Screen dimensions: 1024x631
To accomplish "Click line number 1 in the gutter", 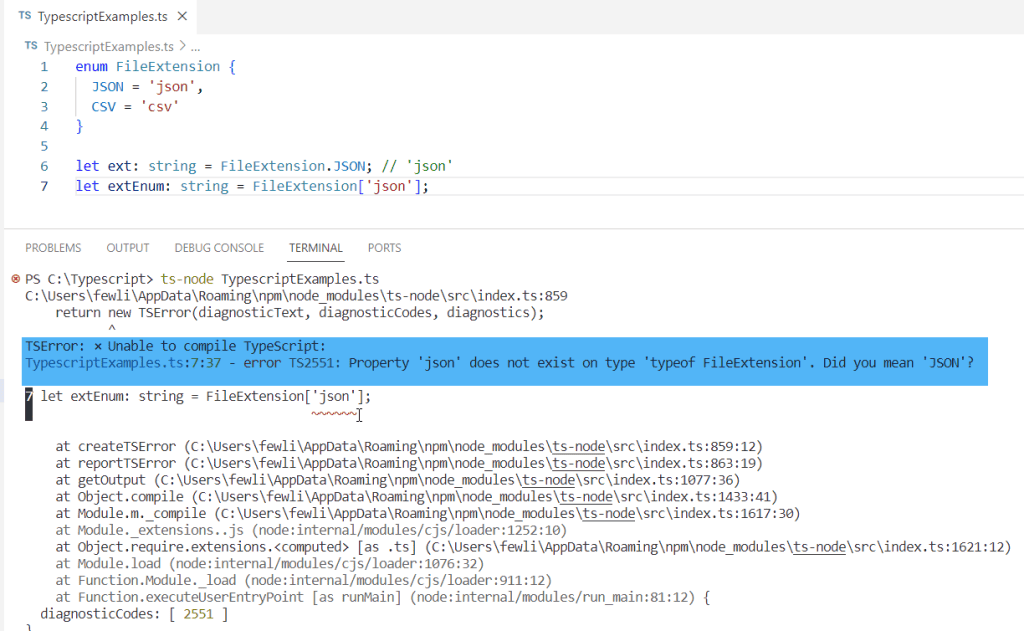I will [x=44, y=67].
